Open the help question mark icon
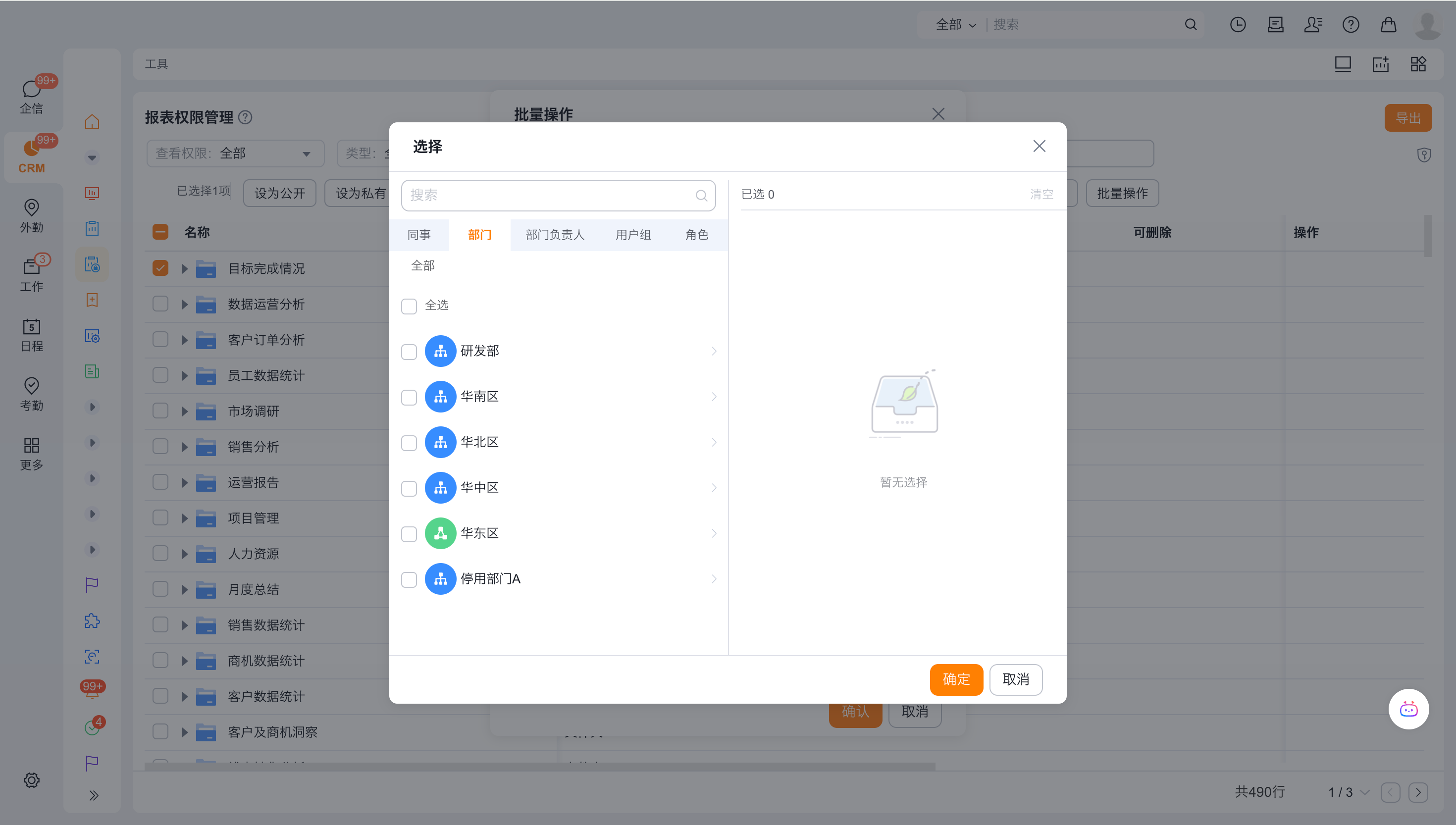This screenshot has height=825, width=1456. click(x=1350, y=24)
